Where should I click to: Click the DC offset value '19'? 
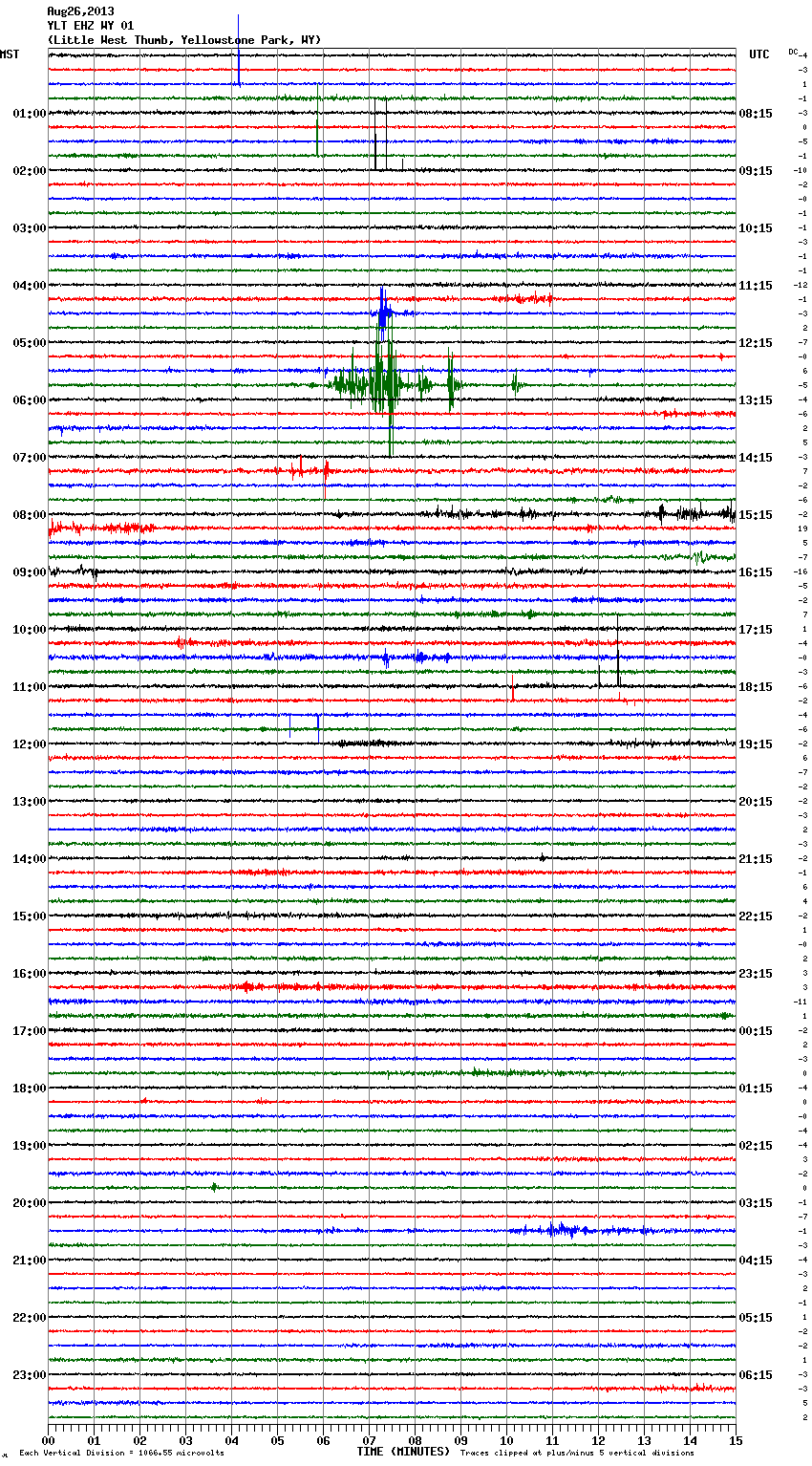click(x=803, y=528)
